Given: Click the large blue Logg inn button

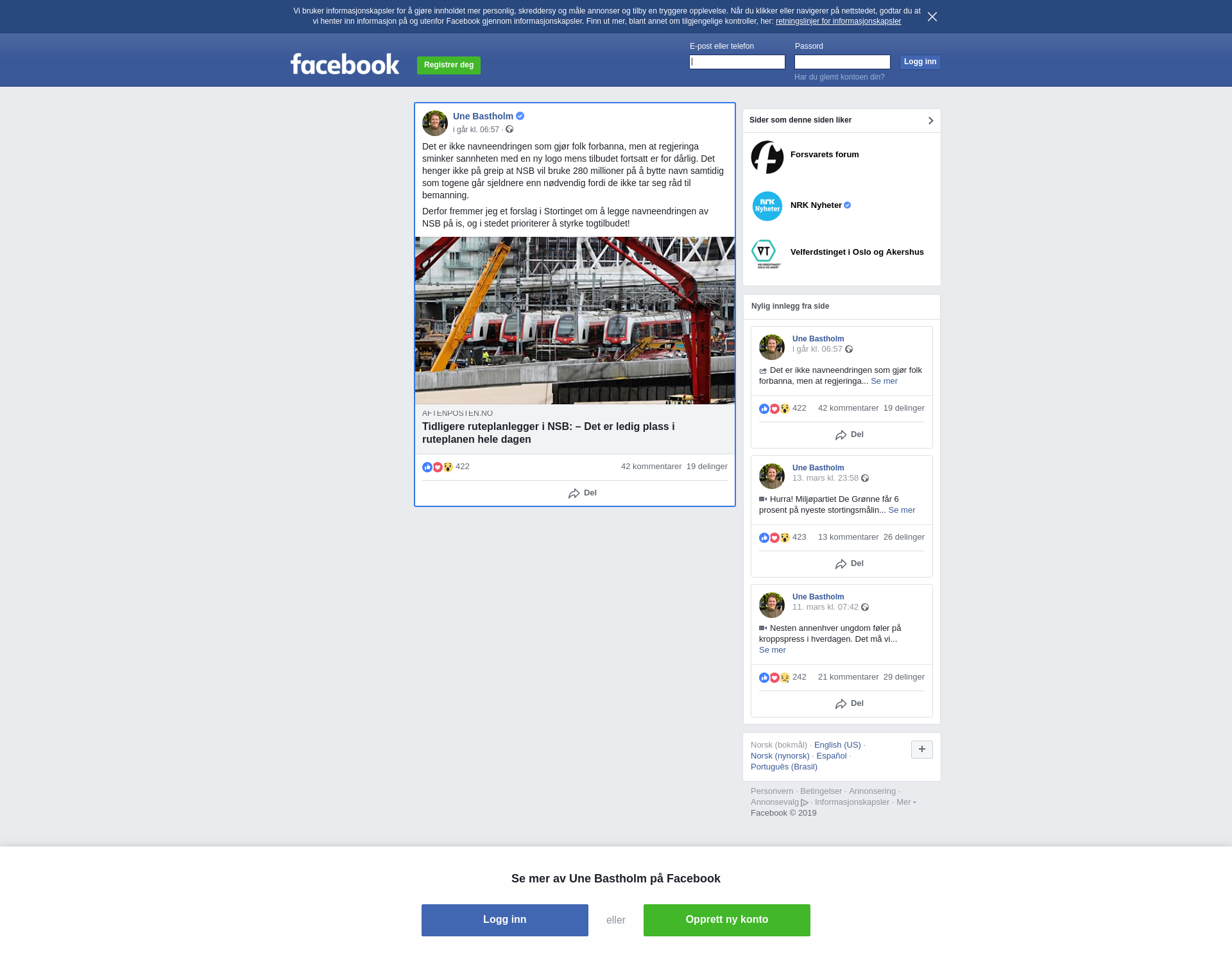Looking at the screenshot, I should 505,920.
